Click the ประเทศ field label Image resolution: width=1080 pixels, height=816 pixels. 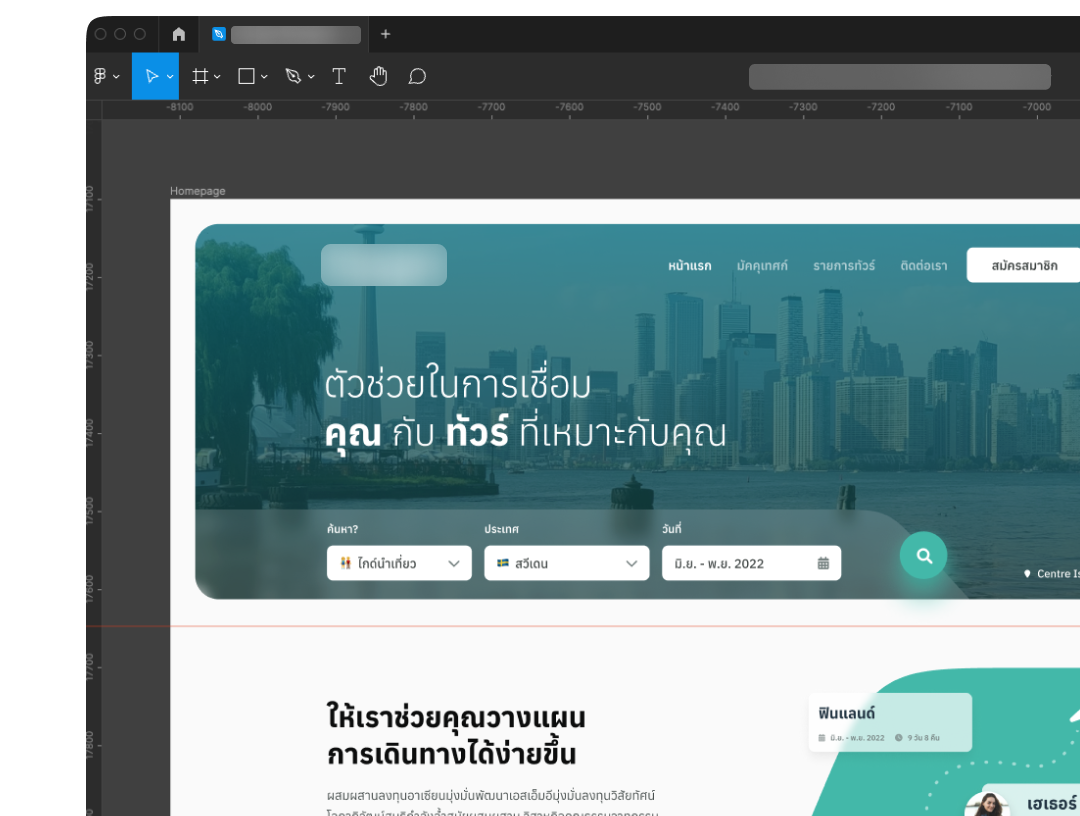[501, 529]
